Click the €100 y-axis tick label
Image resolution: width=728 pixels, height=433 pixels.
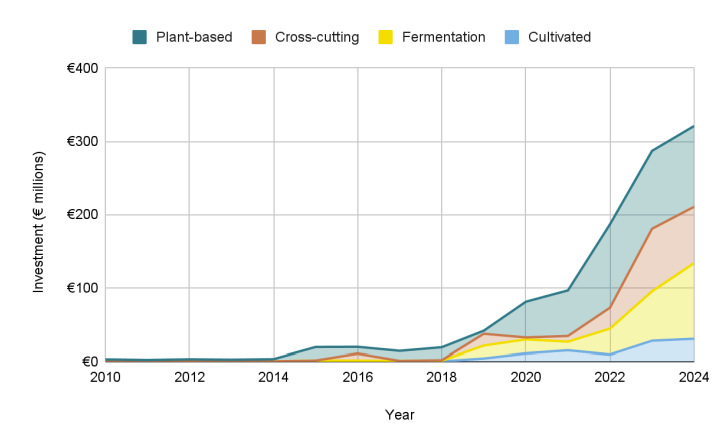(x=81, y=288)
